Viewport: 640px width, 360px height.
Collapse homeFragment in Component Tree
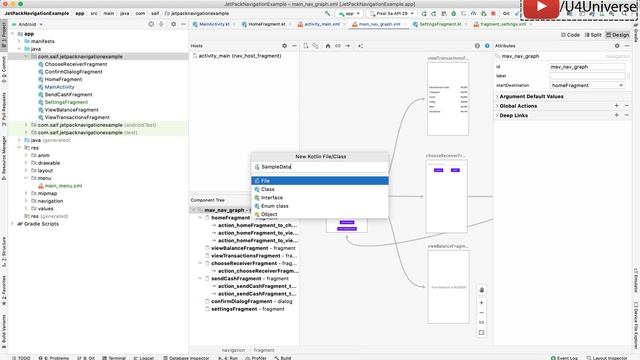click(x=200, y=218)
